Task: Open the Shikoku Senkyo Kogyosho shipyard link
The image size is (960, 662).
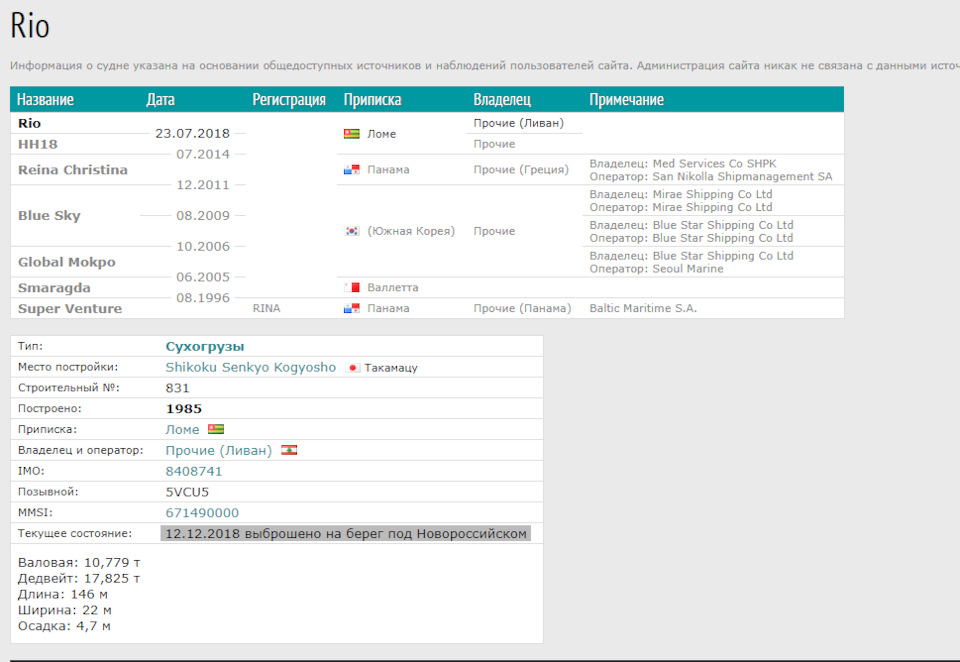Action: pyautogui.click(x=250, y=367)
